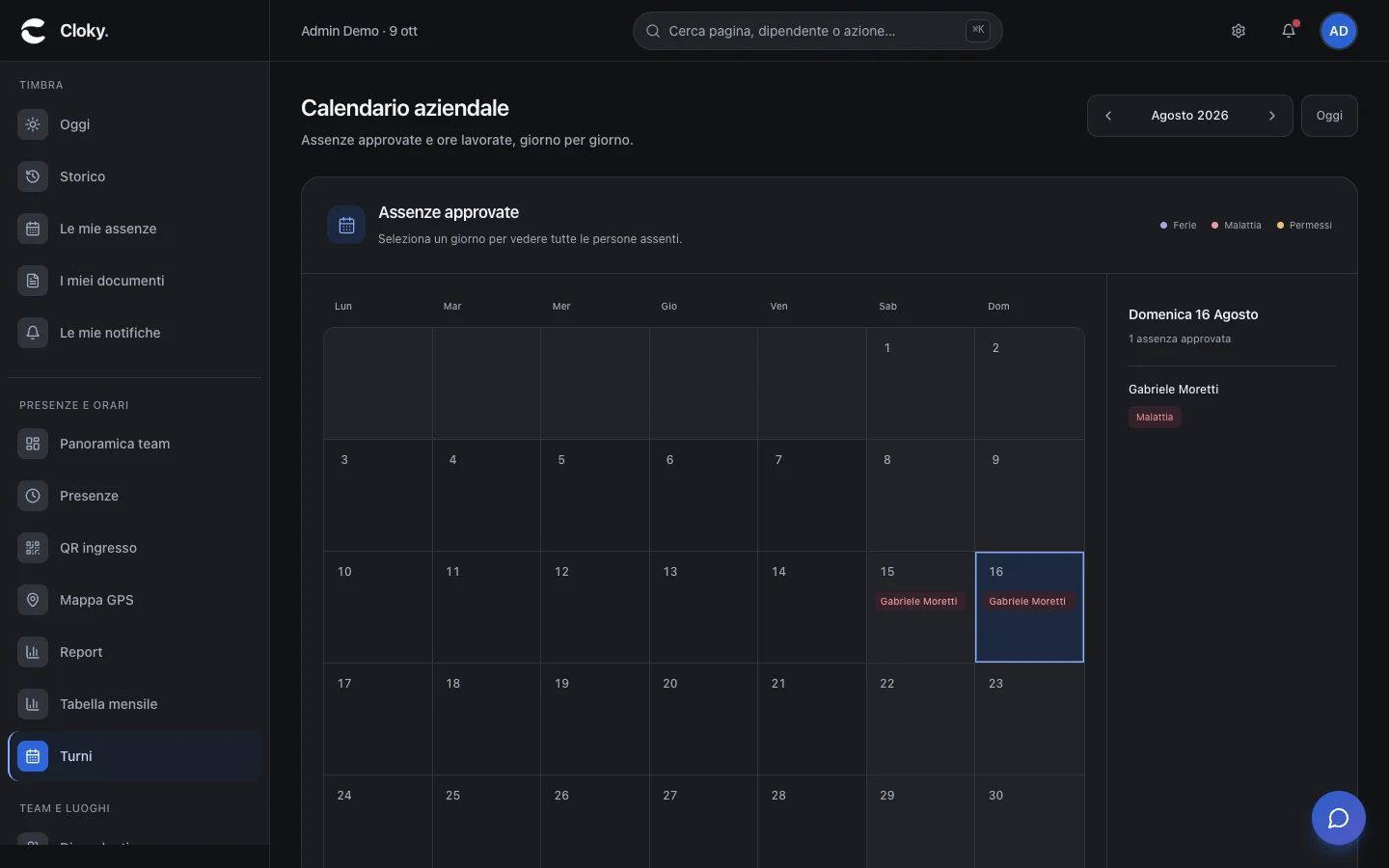Screen dimensions: 1389x868
Task: Open the chat bubble support button
Action: point(1339,818)
